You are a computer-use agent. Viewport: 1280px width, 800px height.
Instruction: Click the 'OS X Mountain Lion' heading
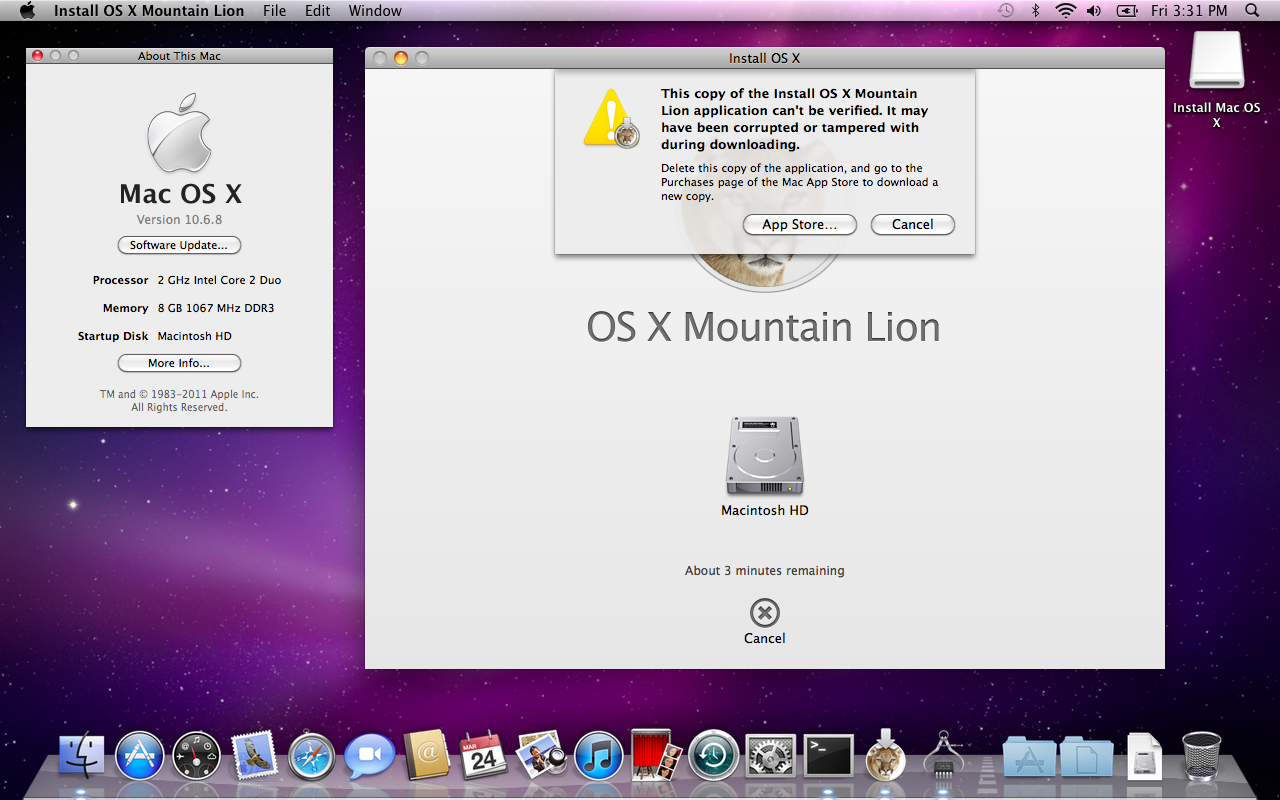pyautogui.click(x=764, y=327)
